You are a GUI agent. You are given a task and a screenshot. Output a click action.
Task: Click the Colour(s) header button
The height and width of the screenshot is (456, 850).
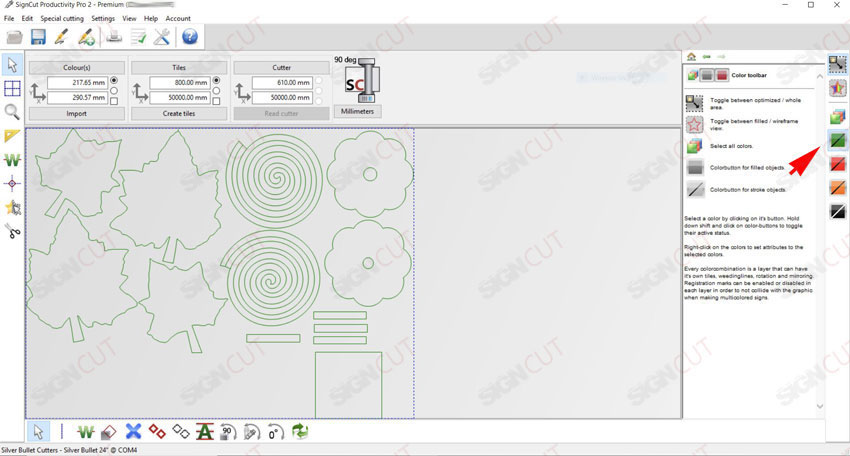[76, 68]
